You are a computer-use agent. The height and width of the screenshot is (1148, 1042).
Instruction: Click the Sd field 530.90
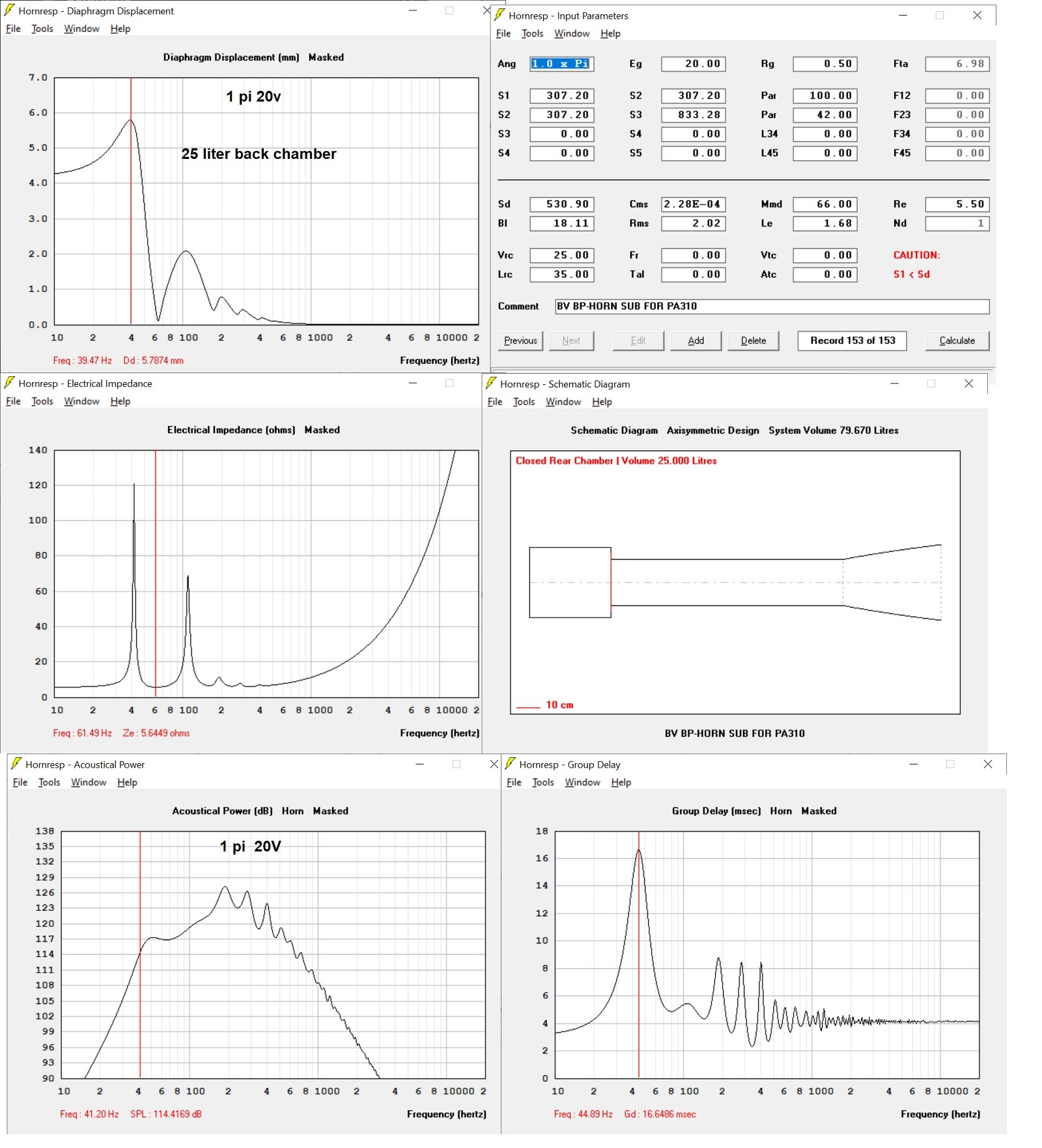(561, 204)
